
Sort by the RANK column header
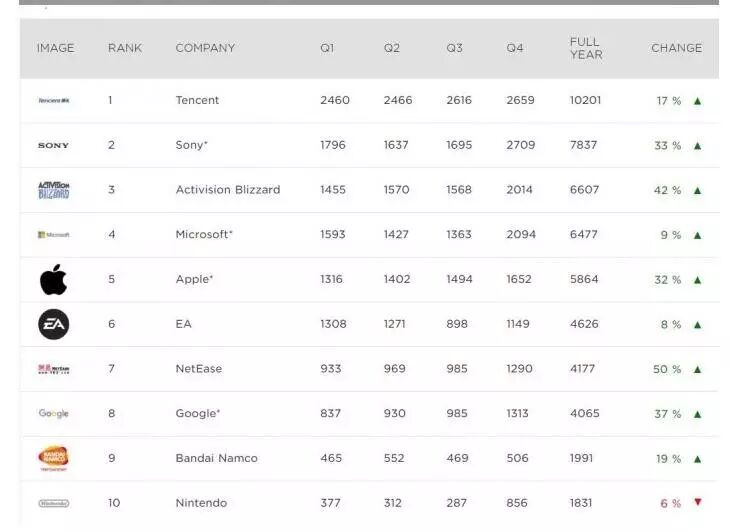point(125,48)
